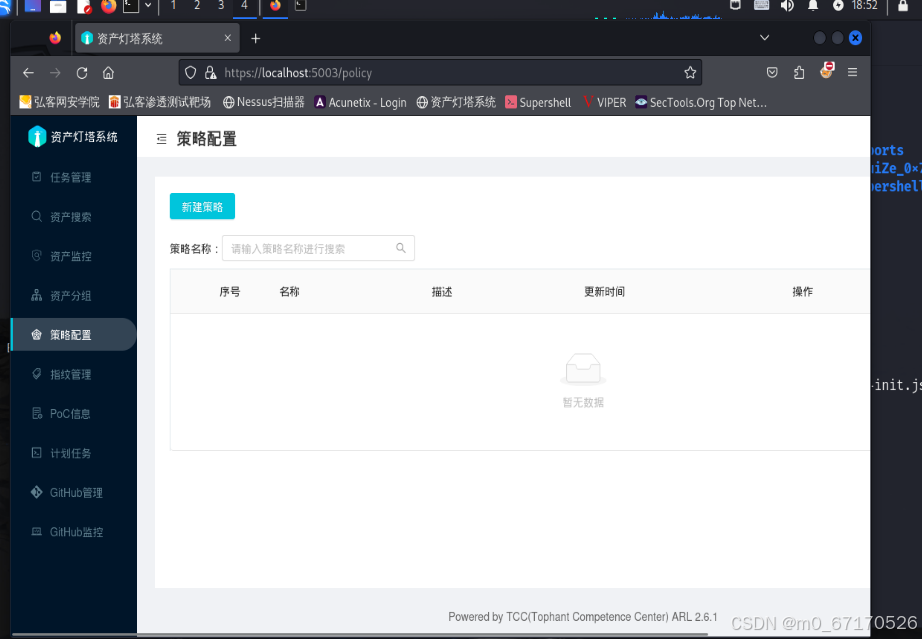Viewport: 922px width, 639px height.
Task: Click the 18:52 clock
Action: (x=864, y=6)
